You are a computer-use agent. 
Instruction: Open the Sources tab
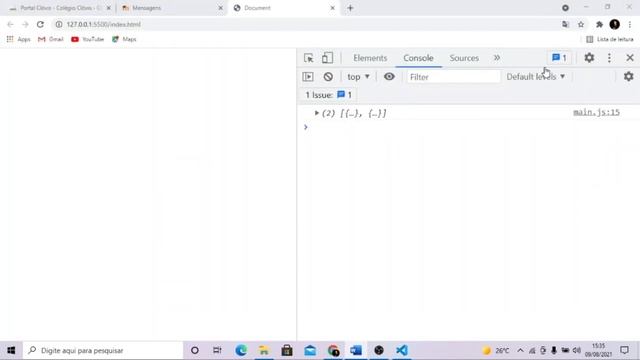[x=464, y=58]
